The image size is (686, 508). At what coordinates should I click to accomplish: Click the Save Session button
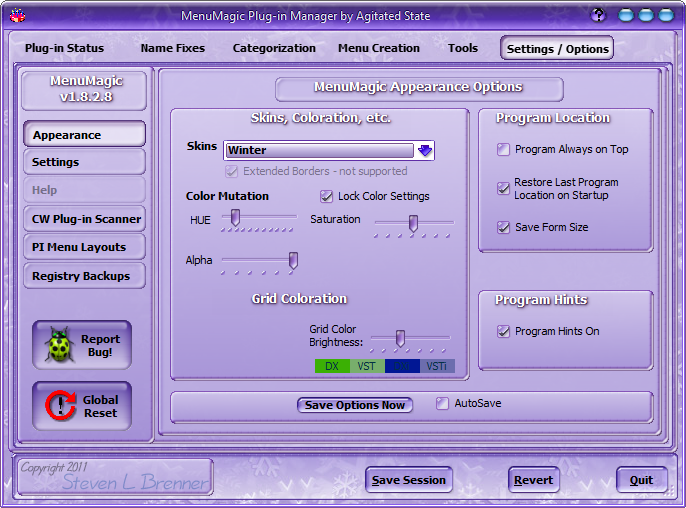(409, 480)
